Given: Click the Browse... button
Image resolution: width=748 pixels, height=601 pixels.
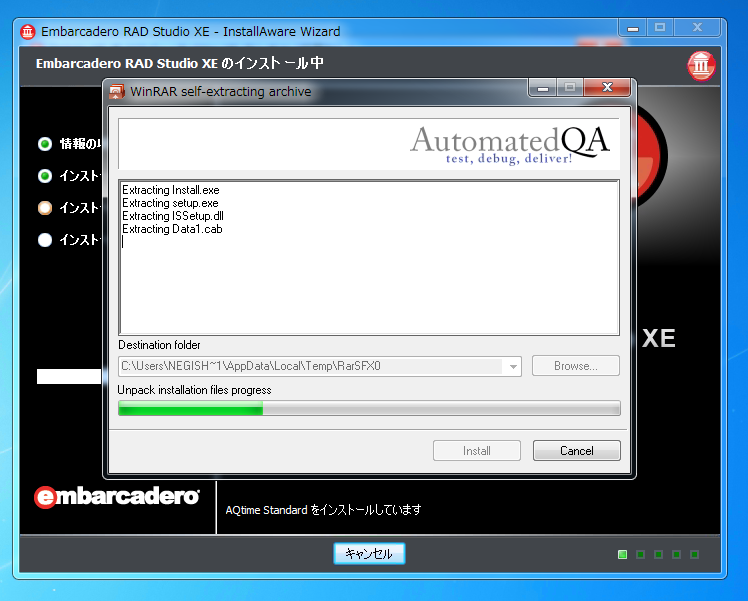Looking at the screenshot, I should coord(575,366).
